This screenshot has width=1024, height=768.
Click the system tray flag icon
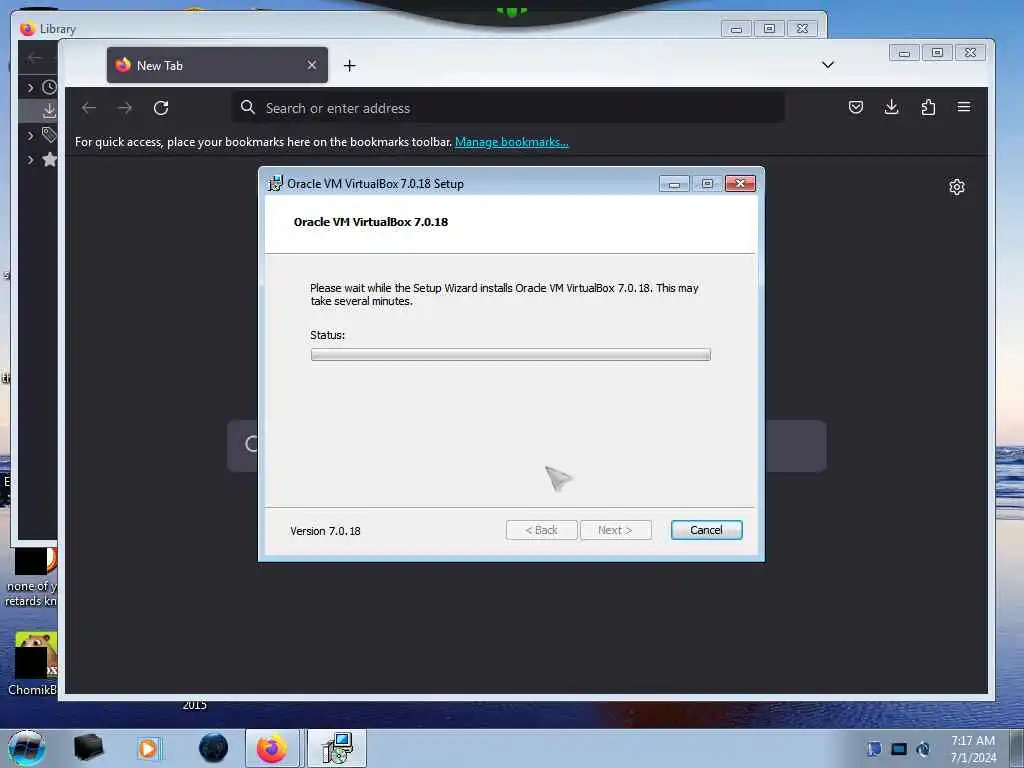point(874,748)
